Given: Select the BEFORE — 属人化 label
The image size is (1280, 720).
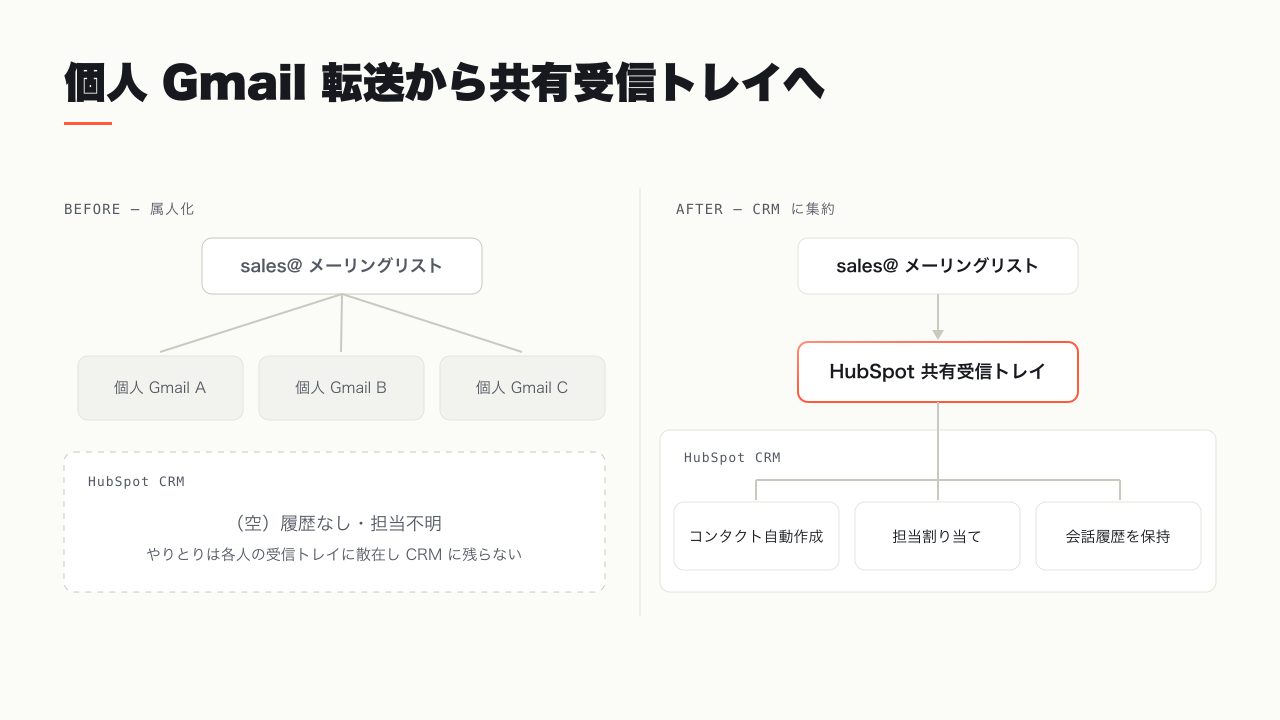Looking at the screenshot, I should coord(129,209).
